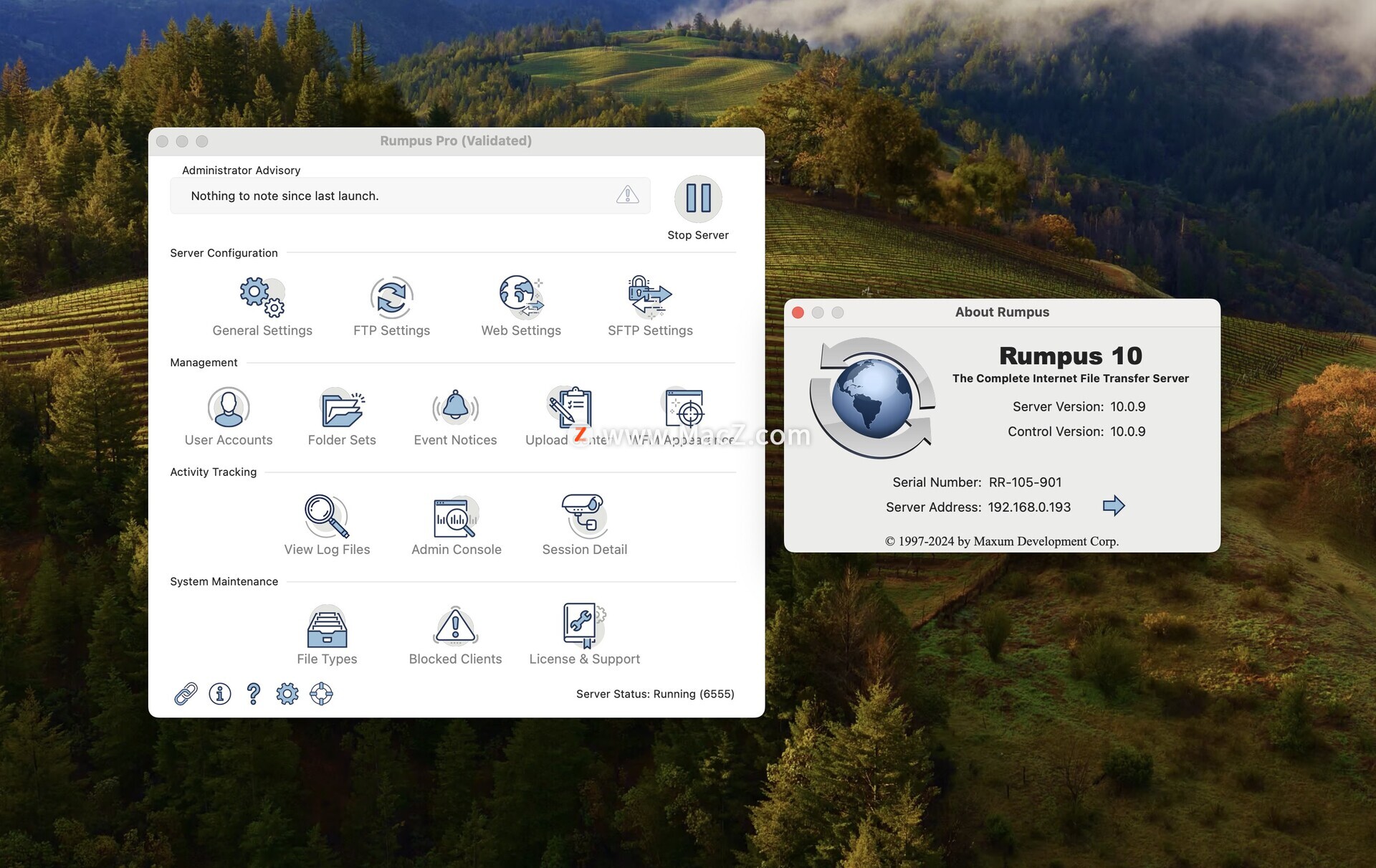Screen dimensions: 1376x868
Task: Open Blocked Clients warning icon
Action: (x=455, y=626)
